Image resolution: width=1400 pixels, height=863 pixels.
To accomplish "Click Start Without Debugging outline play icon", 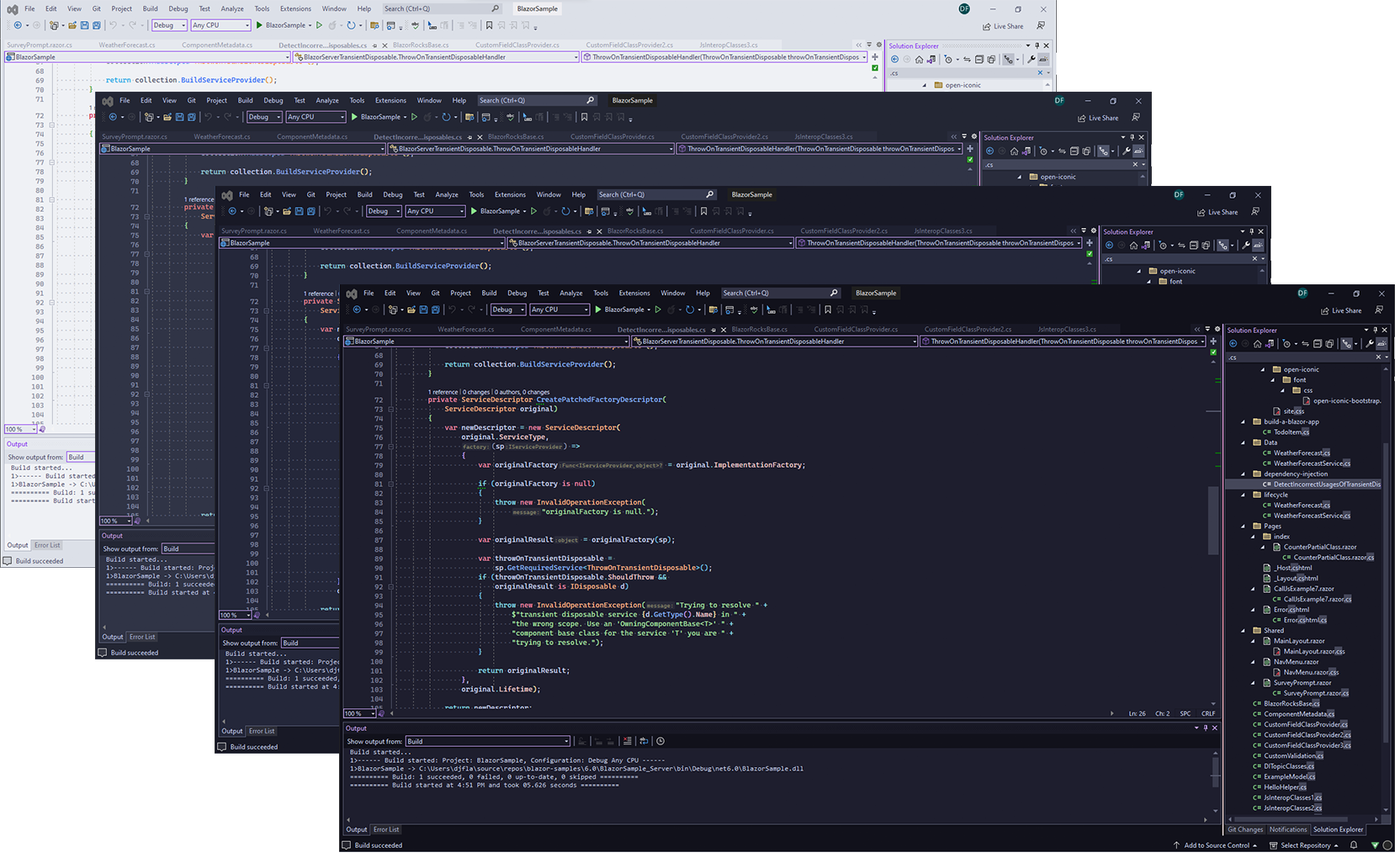I will (x=658, y=310).
